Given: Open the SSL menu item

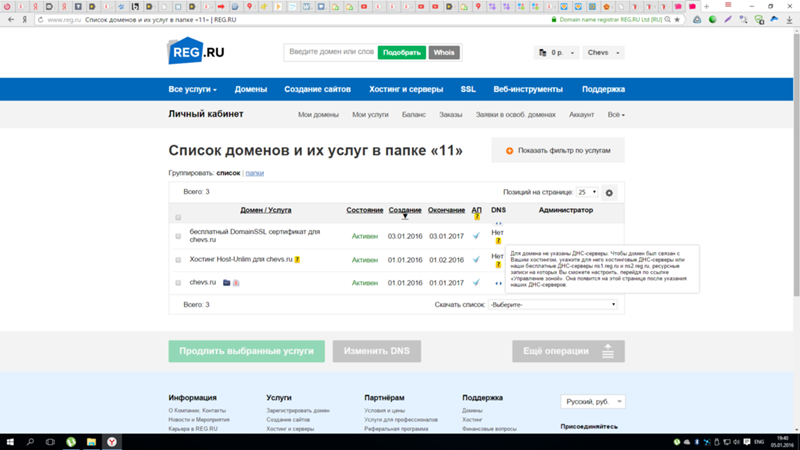Looking at the screenshot, I should (x=468, y=89).
